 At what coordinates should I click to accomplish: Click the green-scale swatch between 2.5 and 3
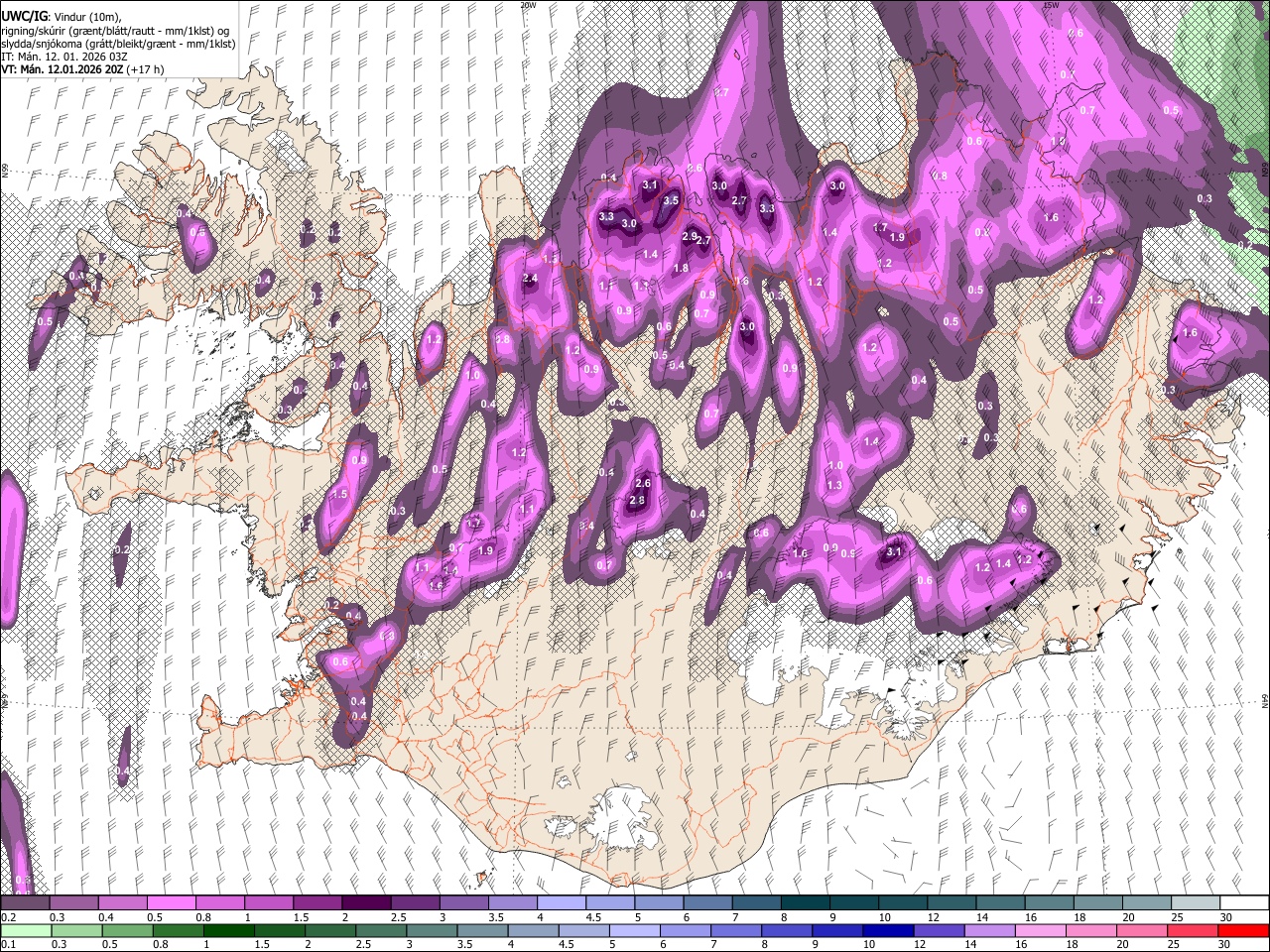click(381, 930)
